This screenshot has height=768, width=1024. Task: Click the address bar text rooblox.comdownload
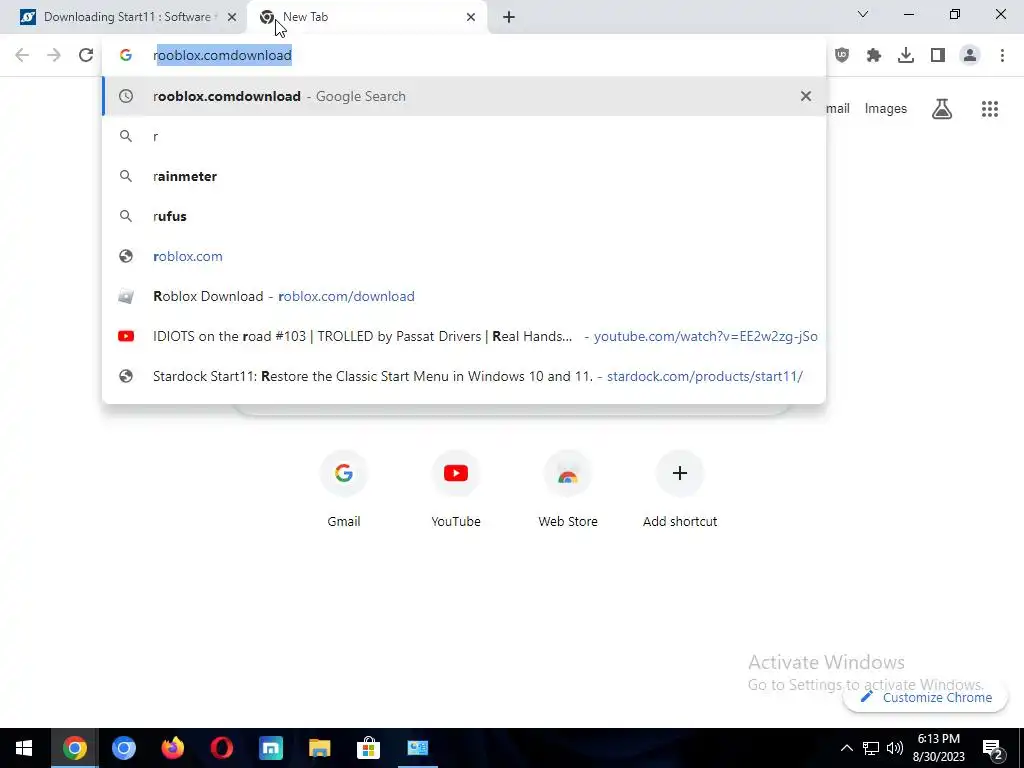click(222, 56)
